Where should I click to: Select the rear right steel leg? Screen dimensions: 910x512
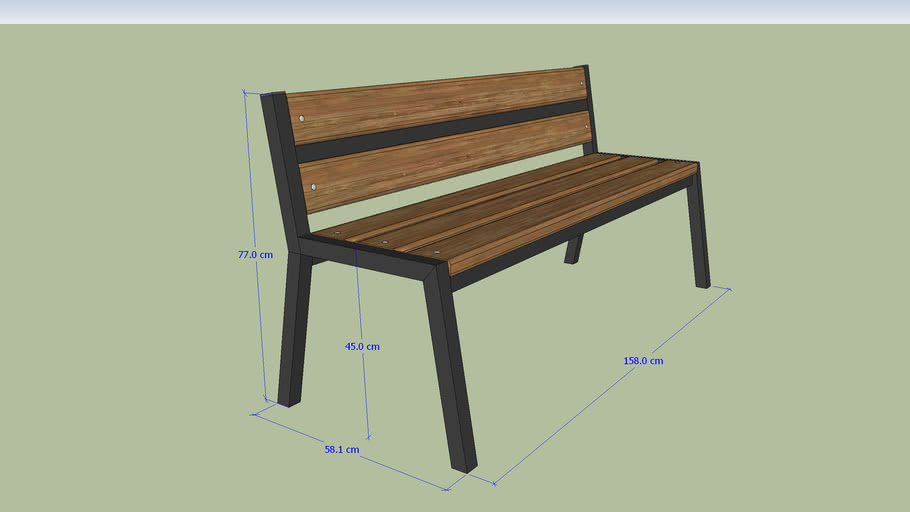pyautogui.click(x=573, y=249)
